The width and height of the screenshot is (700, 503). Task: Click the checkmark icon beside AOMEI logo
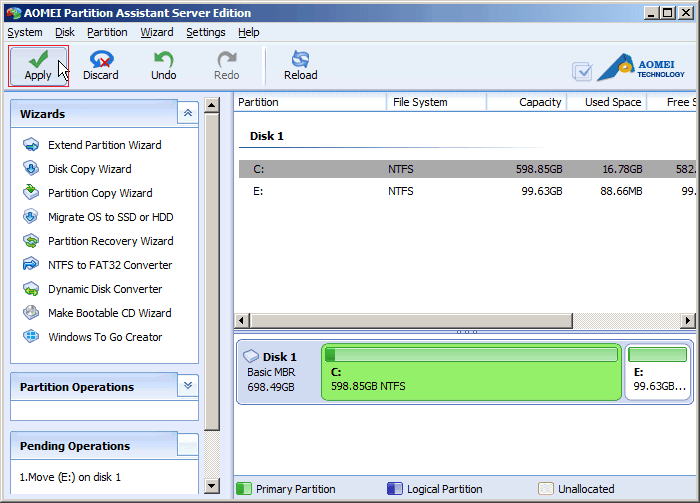[x=582, y=71]
